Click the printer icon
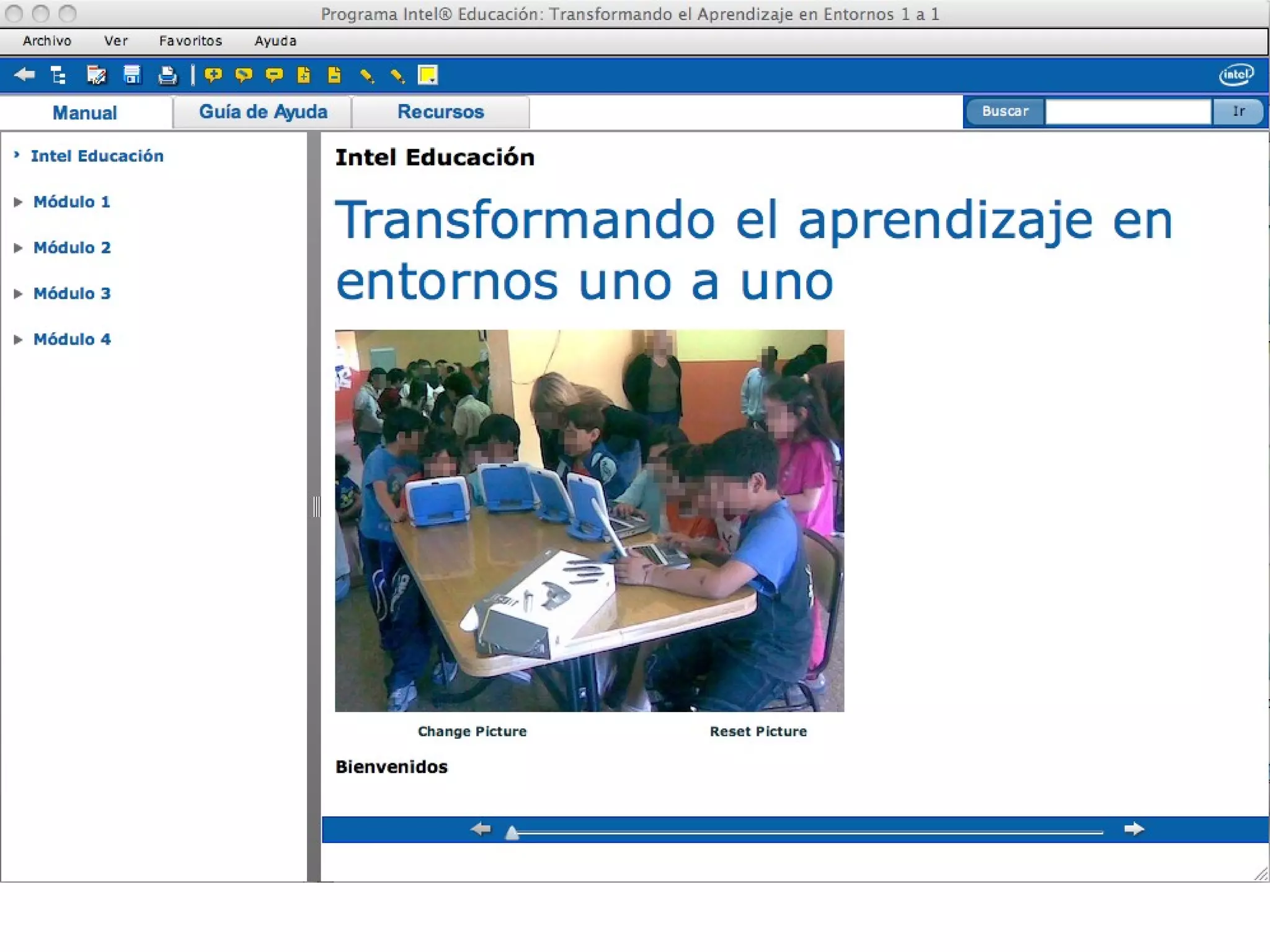This screenshot has width=1270, height=952. [167, 75]
